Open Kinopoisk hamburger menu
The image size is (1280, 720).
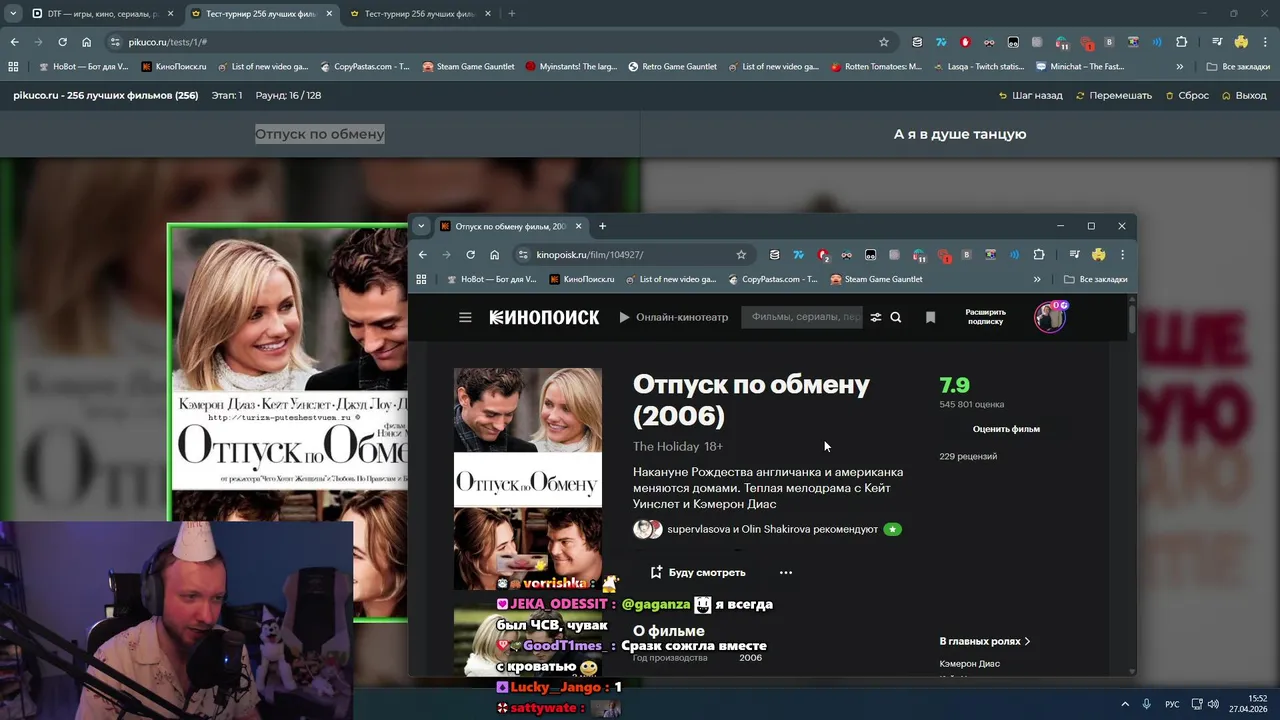pos(465,317)
